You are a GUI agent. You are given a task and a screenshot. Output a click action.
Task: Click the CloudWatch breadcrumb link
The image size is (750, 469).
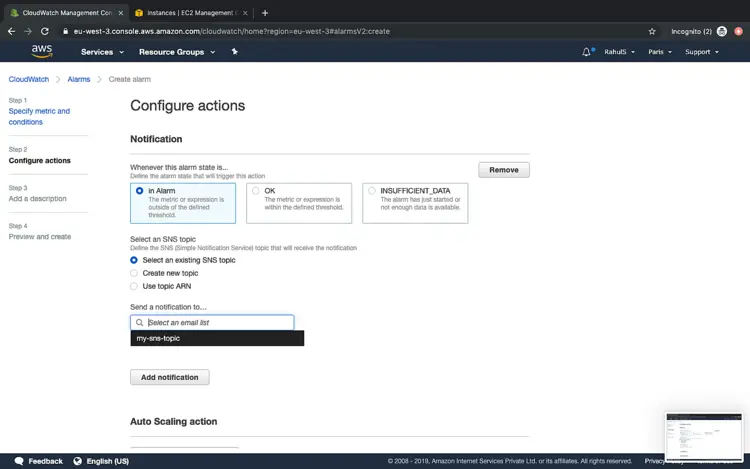(29, 79)
